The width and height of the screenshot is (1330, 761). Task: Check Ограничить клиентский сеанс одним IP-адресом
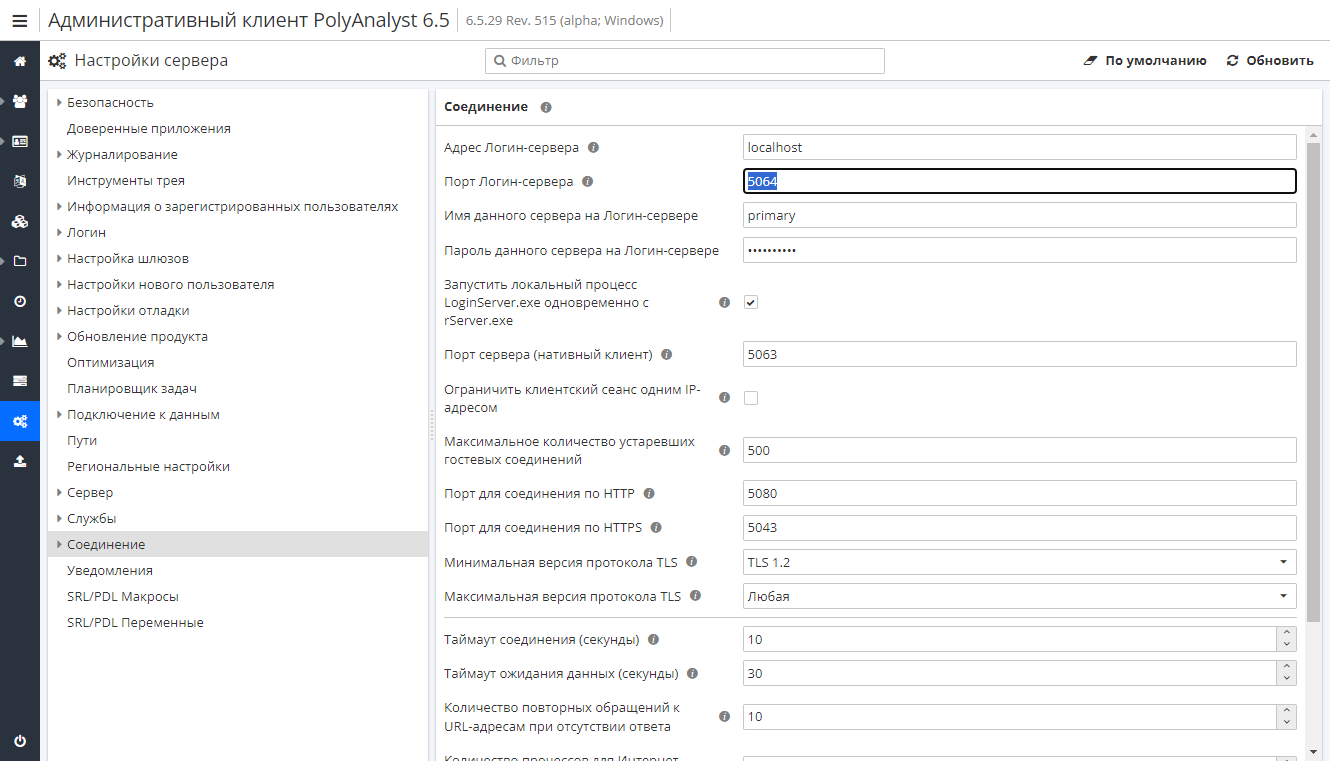pos(751,398)
